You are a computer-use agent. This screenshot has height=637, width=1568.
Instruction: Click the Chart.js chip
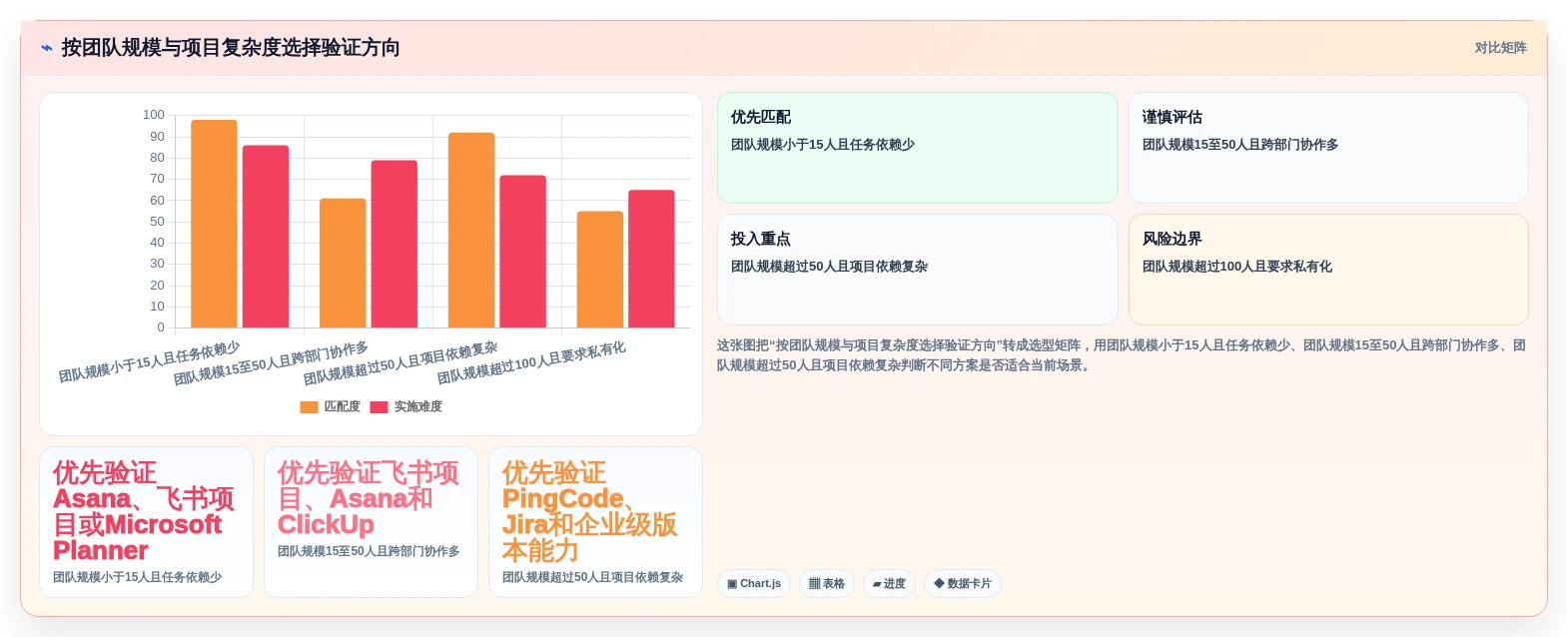[x=754, y=584]
